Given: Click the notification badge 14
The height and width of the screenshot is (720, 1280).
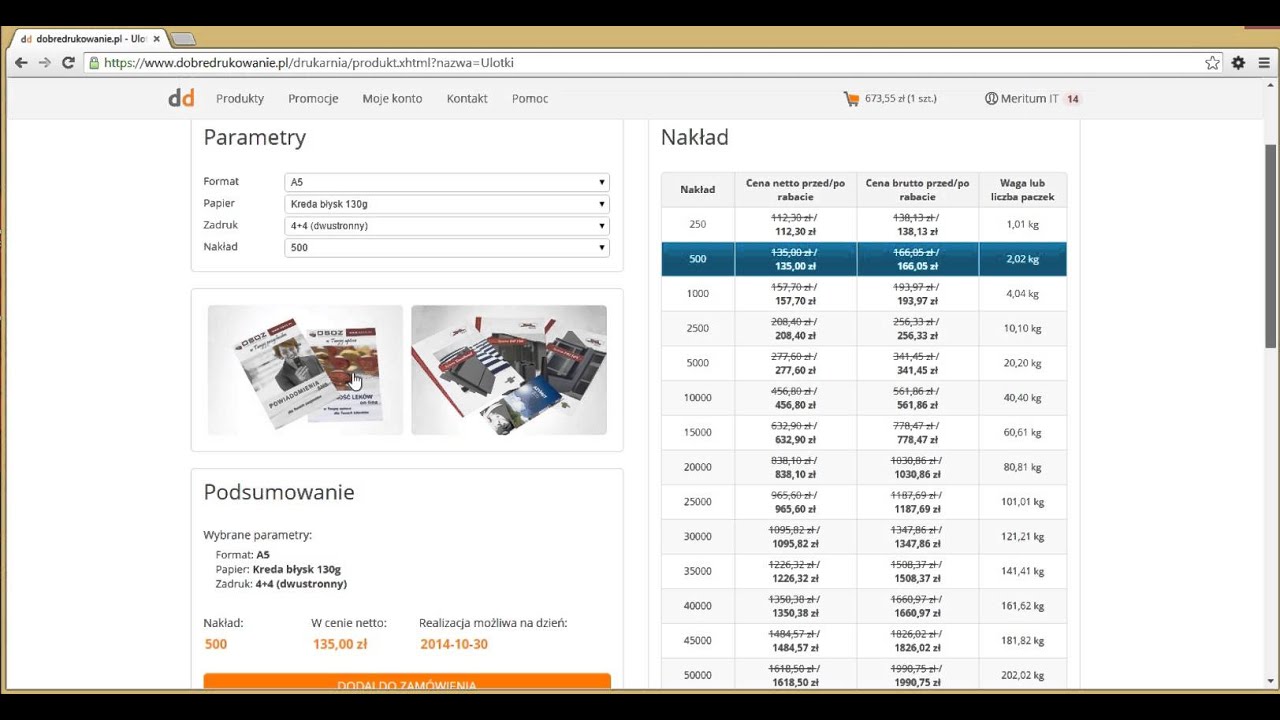Looking at the screenshot, I should pos(1073,99).
